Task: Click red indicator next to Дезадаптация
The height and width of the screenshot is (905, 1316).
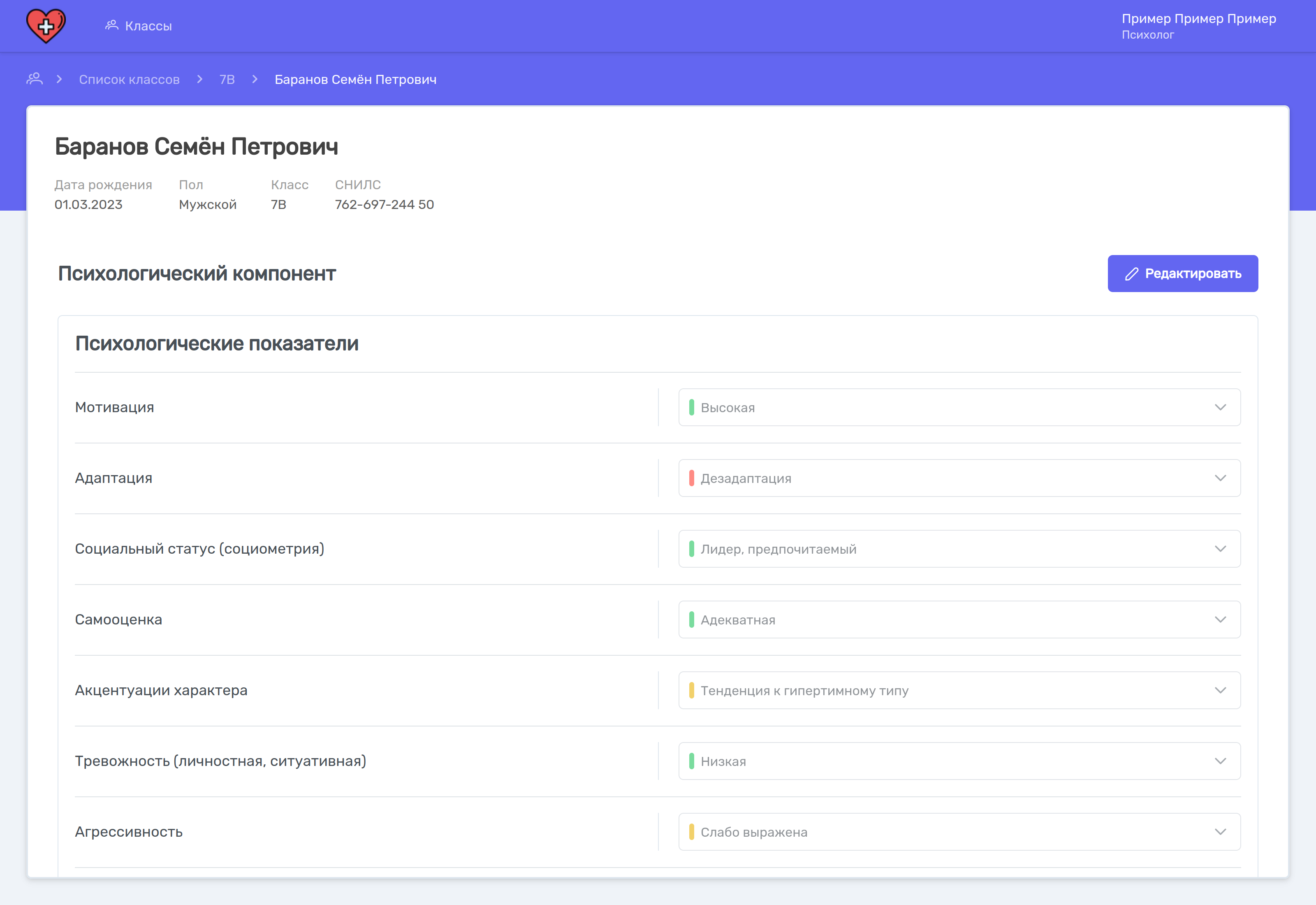Action: click(691, 478)
